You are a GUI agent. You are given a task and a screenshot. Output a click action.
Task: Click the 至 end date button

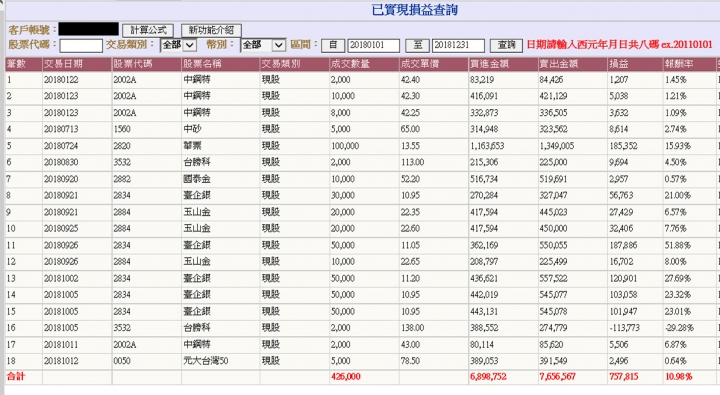pos(417,45)
